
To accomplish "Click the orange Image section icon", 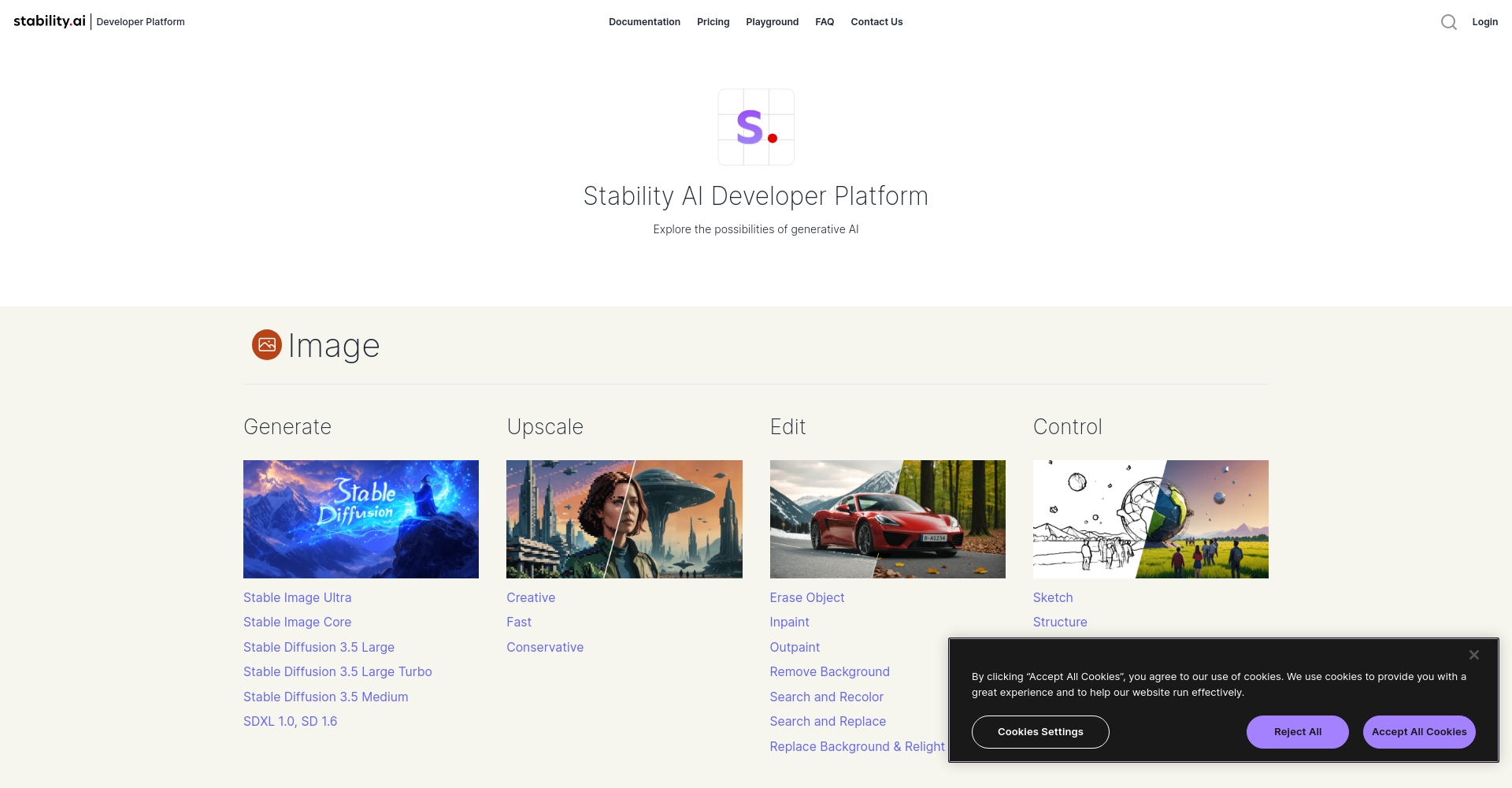I will click(267, 344).
